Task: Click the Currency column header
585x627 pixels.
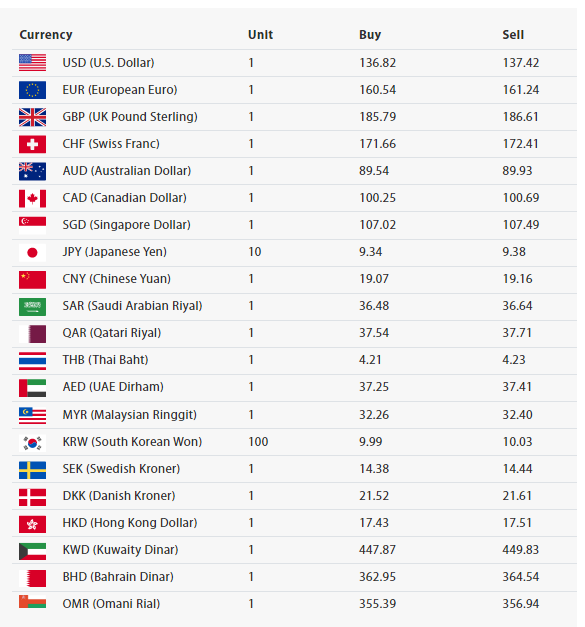Action: 46,35
